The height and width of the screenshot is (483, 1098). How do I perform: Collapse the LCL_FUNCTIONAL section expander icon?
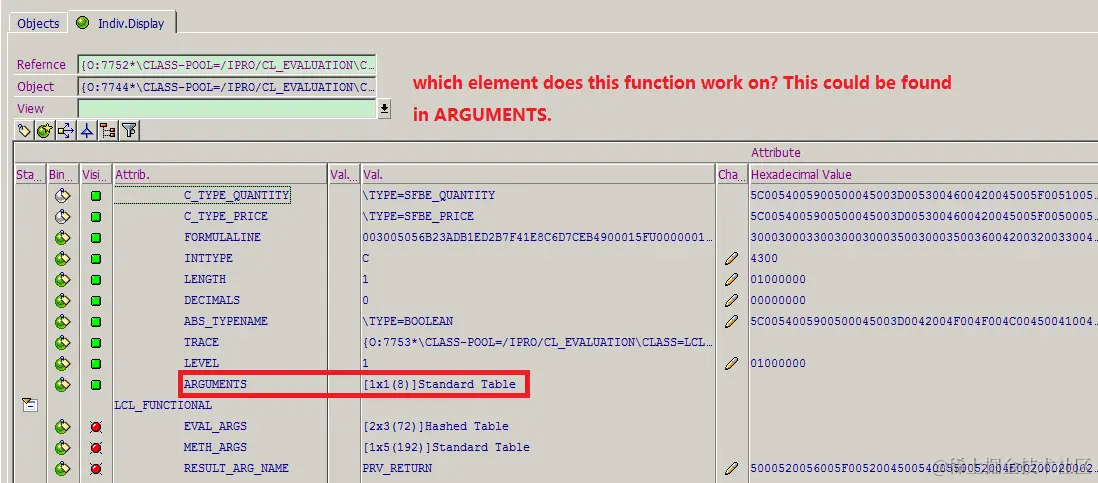(x=29, y=404)
